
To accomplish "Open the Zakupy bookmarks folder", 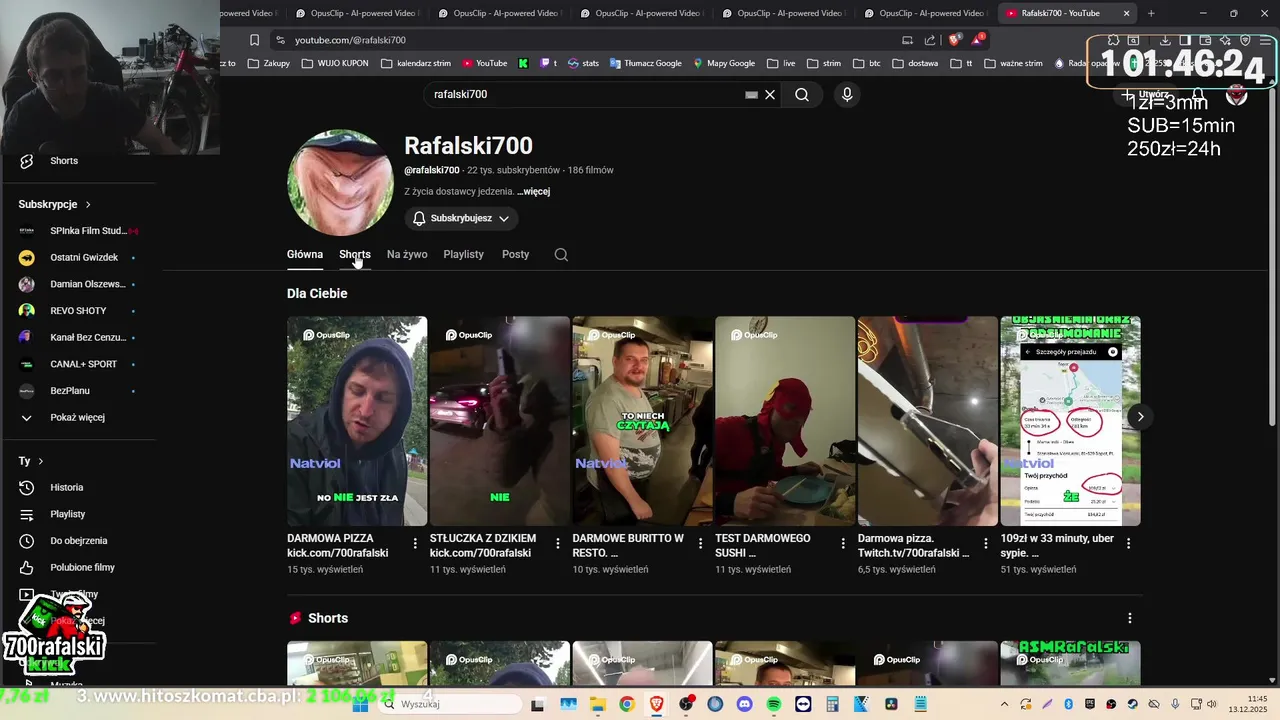I will pyautogui.click(x=269, y=63).
